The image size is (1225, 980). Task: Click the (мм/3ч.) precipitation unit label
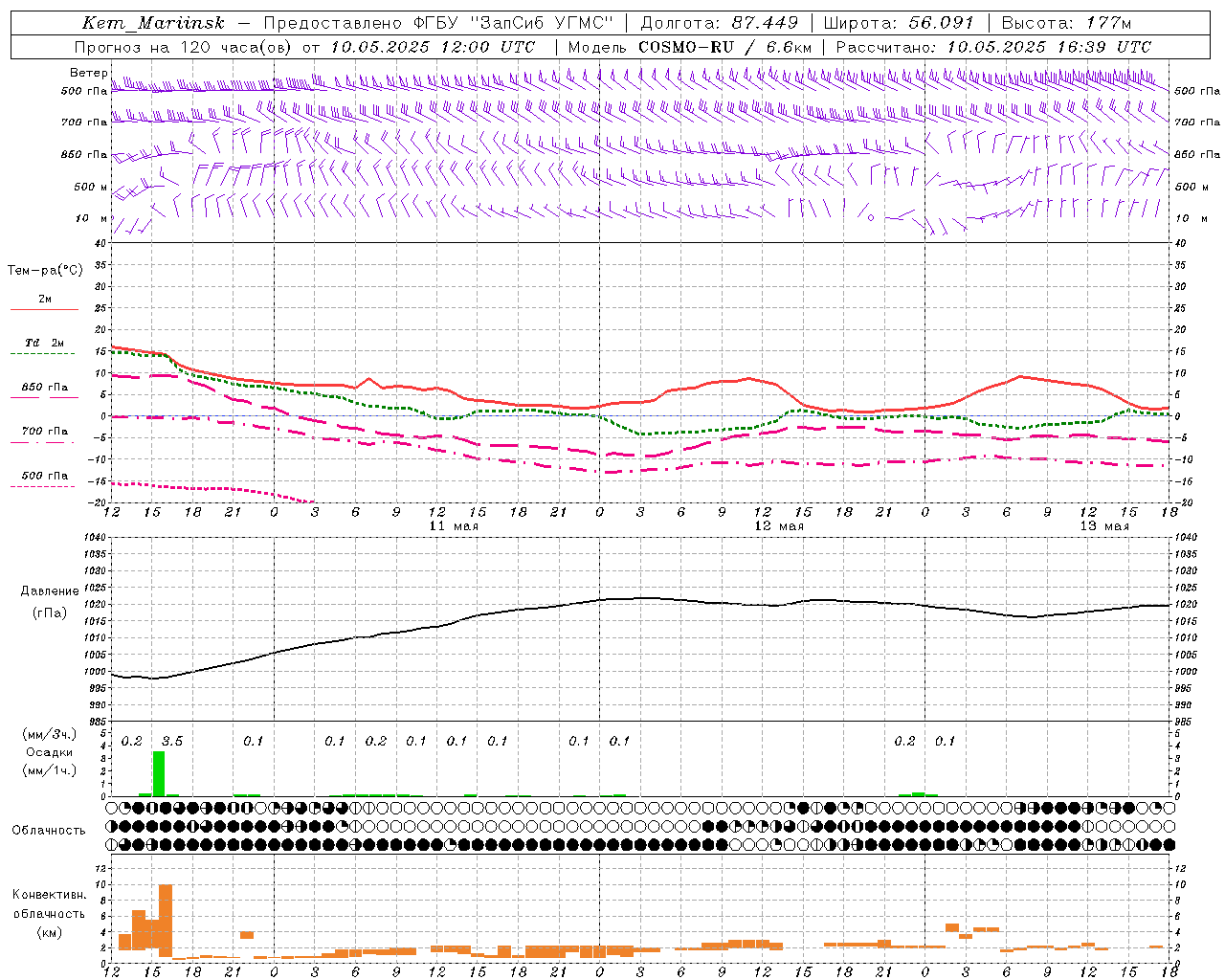pyautogui.click(x=50, y=735)
